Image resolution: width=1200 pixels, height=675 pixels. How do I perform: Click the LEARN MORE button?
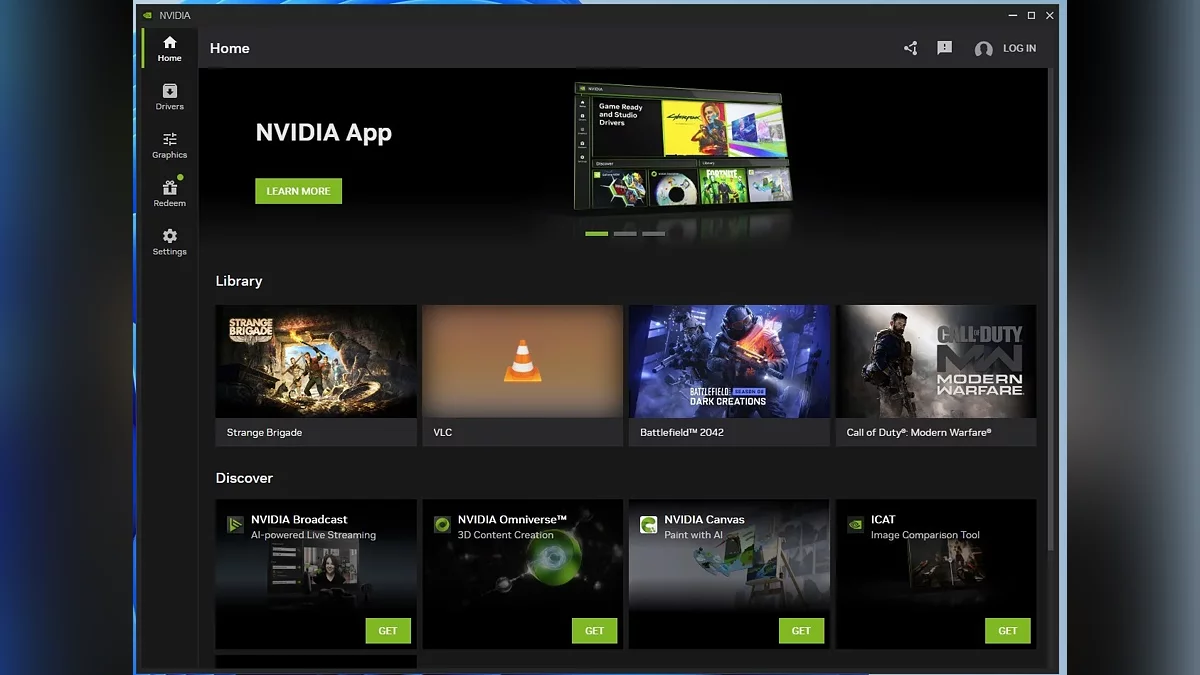click(x=298, y=191)
